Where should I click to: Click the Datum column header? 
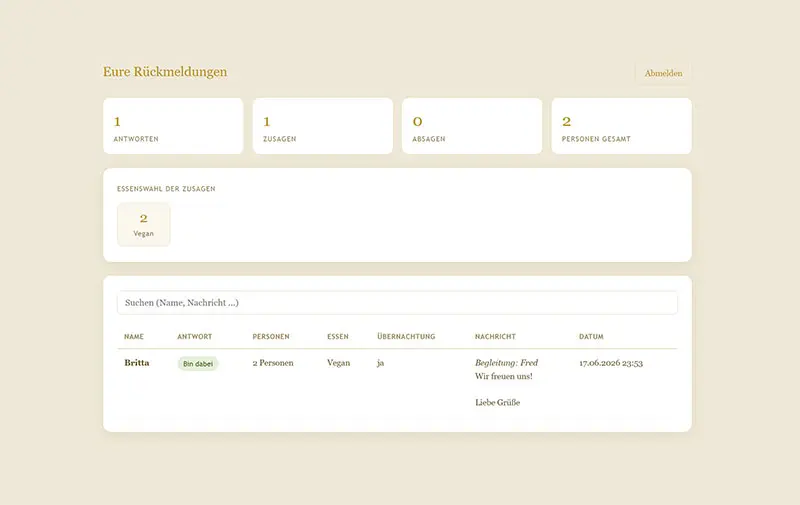pyautogui.click(x=591, y=337)
